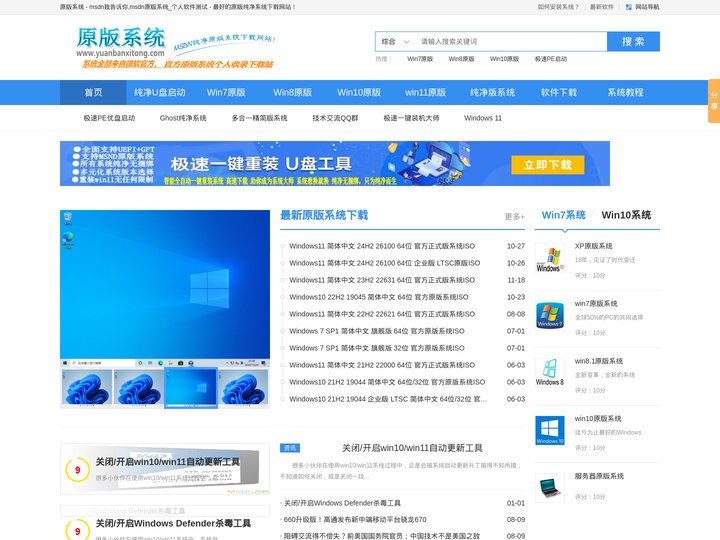Viewport: 720px width, 540px height.
Task: Open the 最新软件 top link
Action: pos(602,7)
